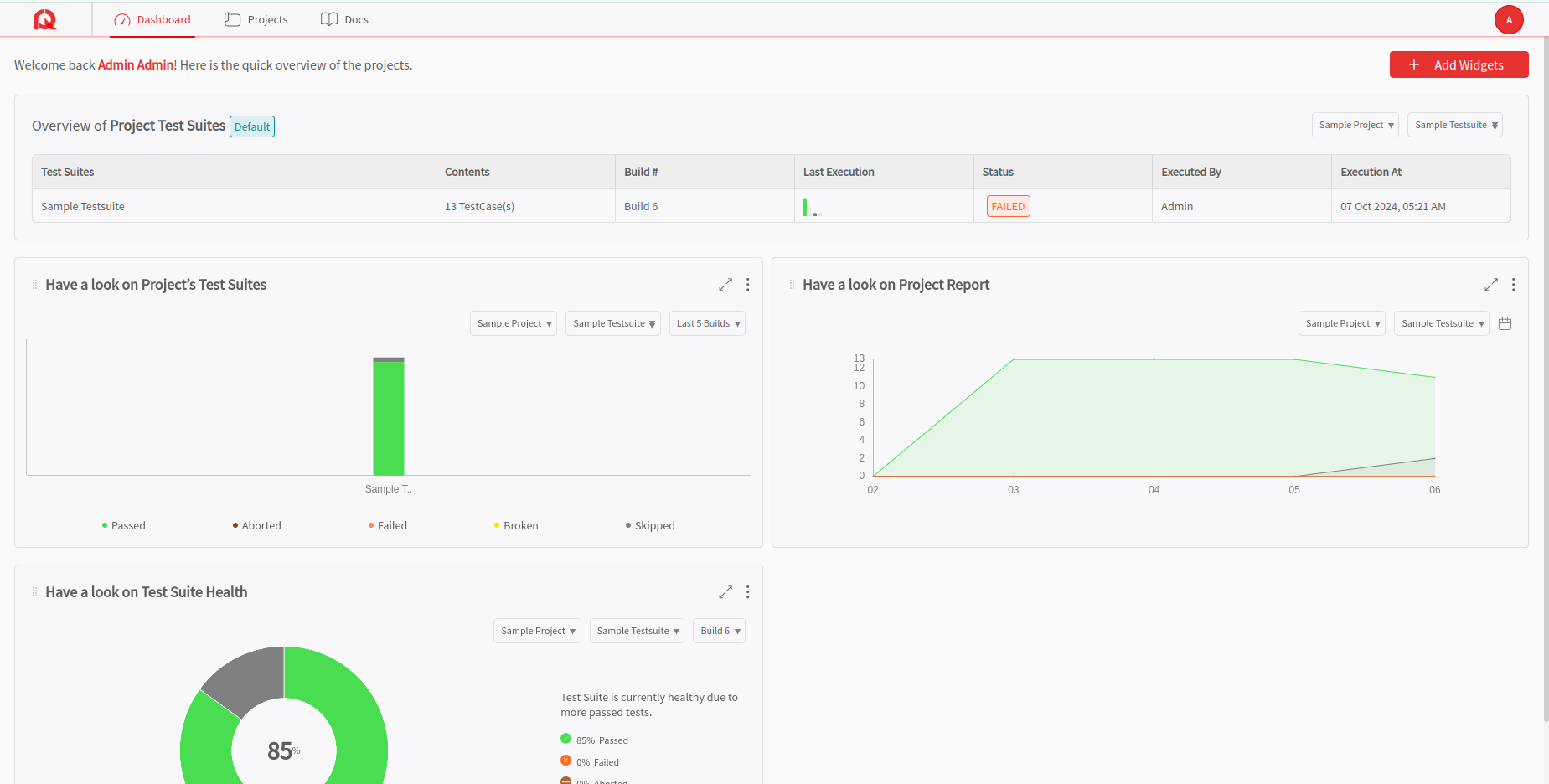Toggle the Failed legend item
1549x784 pixels.
tap(388, 525)
